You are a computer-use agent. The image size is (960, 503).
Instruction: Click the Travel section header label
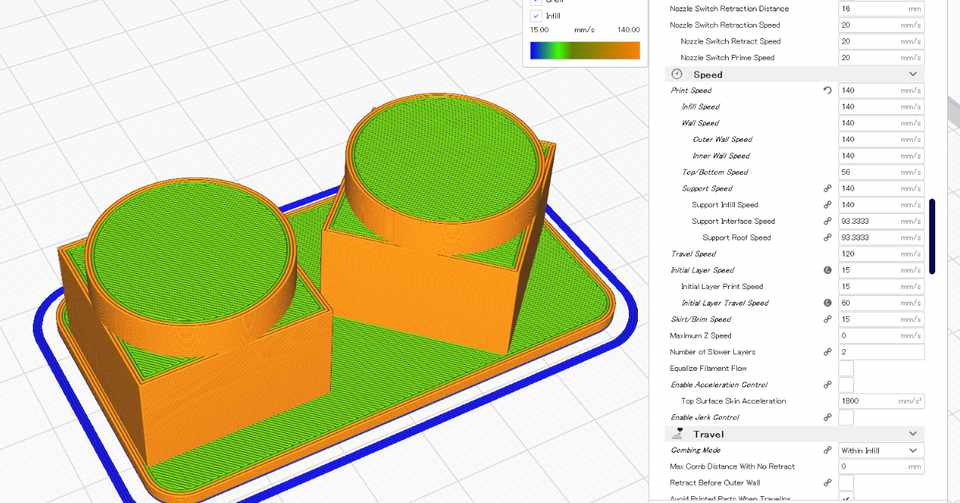(x=708, y=434)
